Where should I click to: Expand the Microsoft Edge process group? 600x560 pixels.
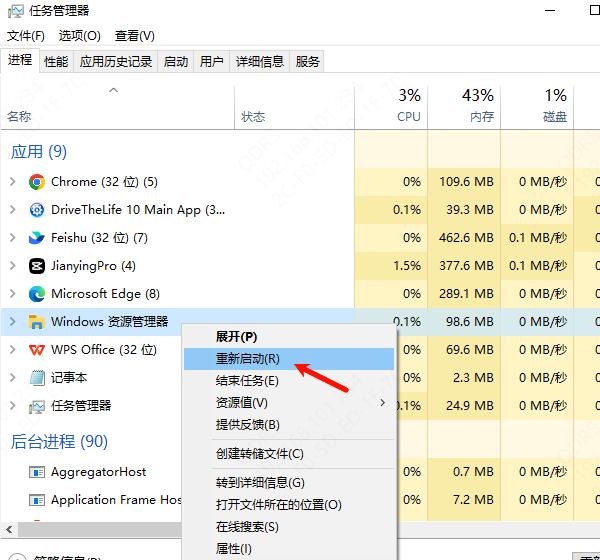coord(13,293)
